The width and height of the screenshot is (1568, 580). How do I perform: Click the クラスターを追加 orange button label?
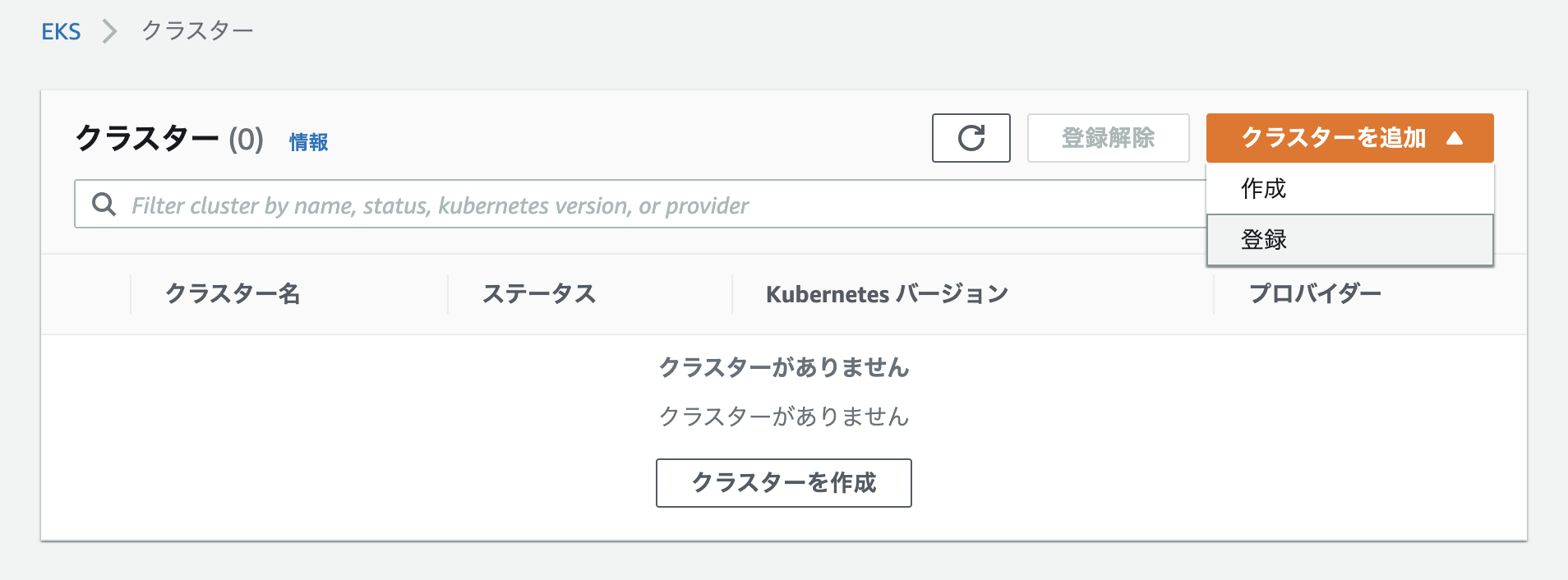[x=1333, y=138]
